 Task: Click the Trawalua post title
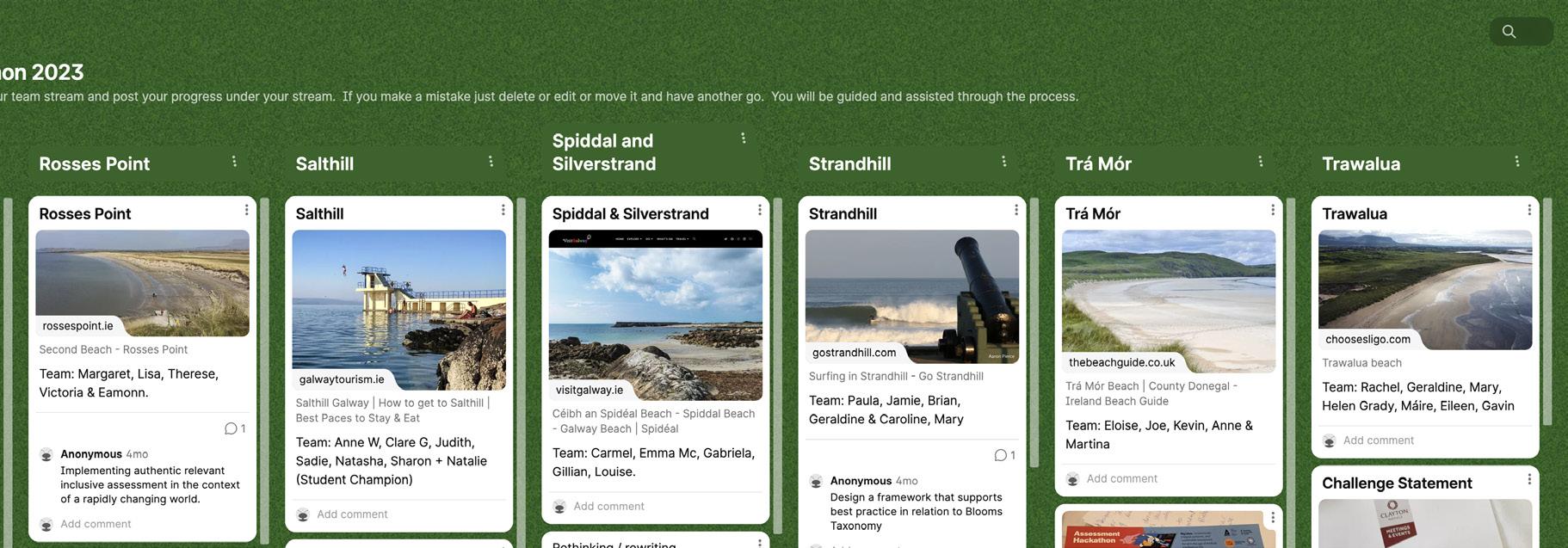click(x=1355, y=213)
